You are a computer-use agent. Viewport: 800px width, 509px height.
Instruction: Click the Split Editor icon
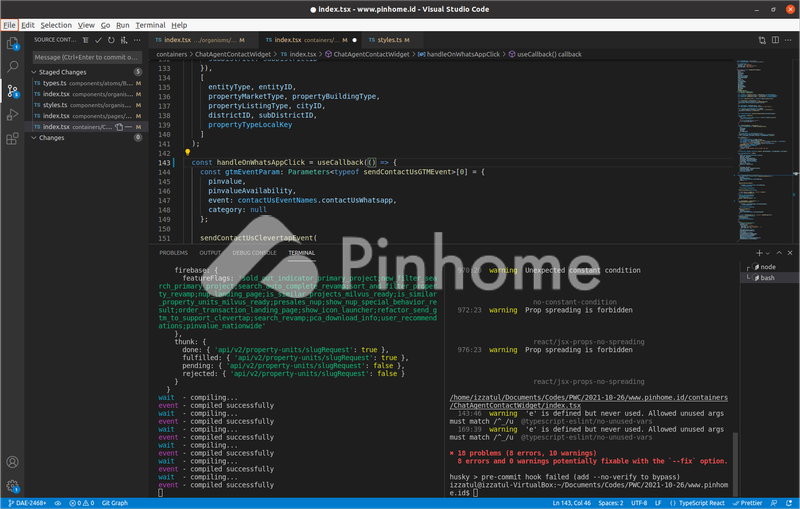776,40
